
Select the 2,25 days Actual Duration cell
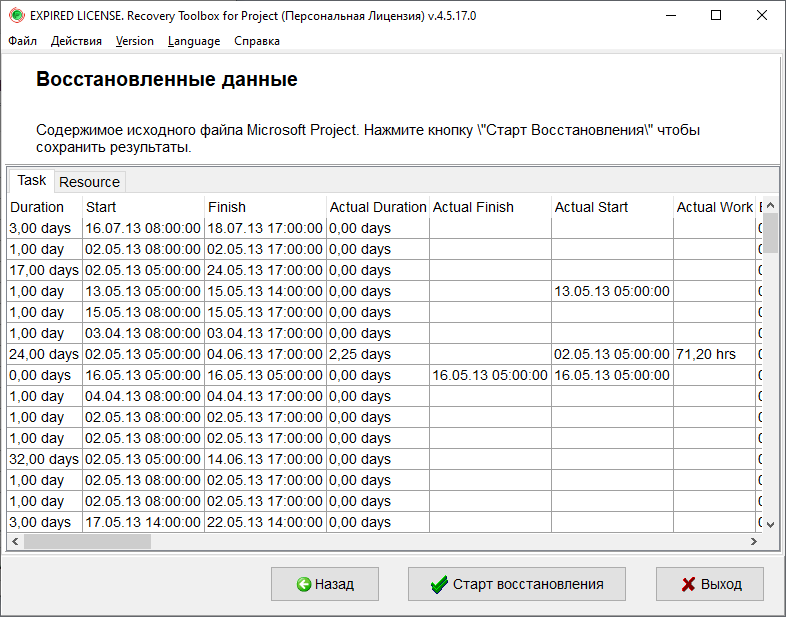tap(378, 354)
